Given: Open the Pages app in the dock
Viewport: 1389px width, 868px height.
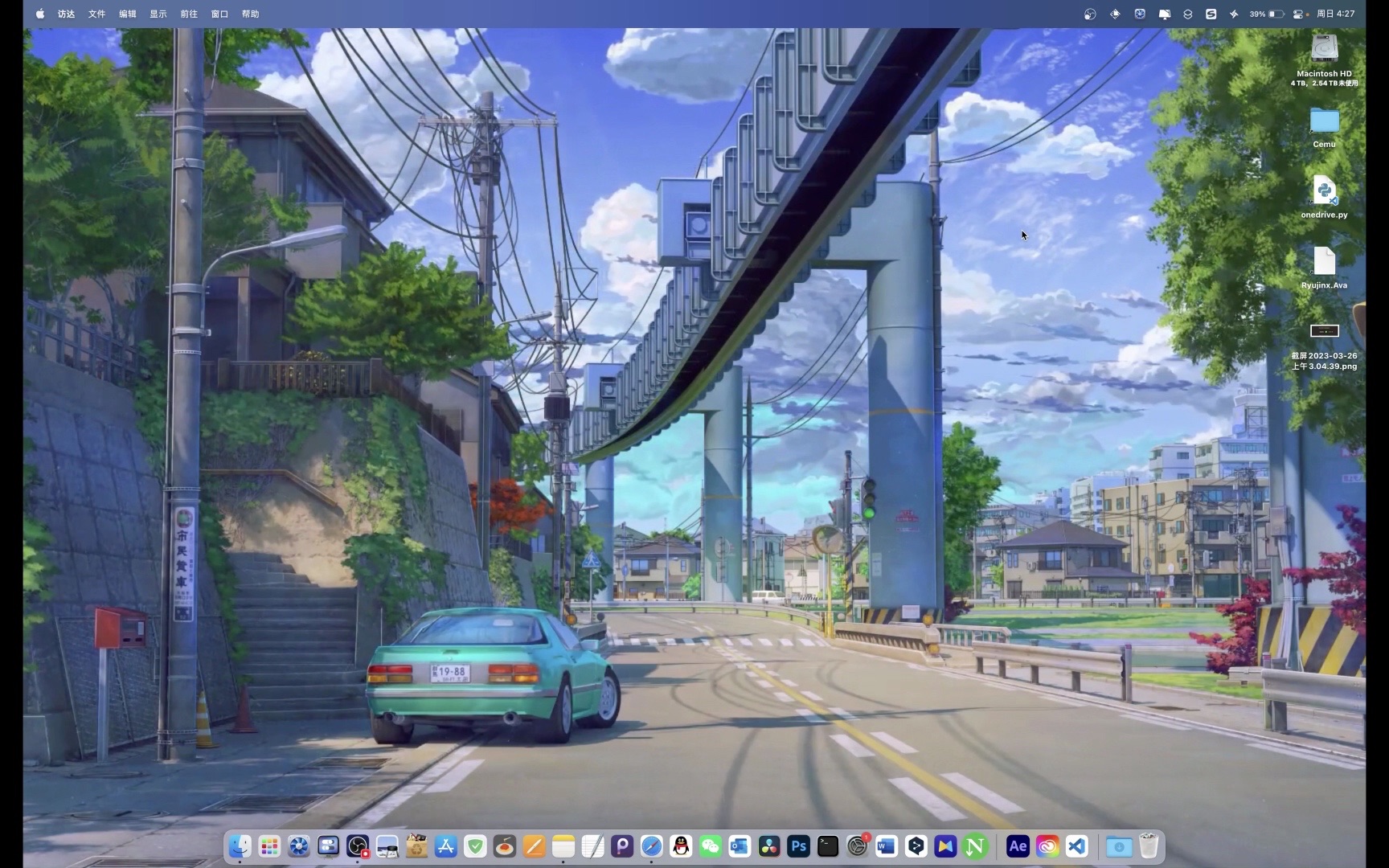Looking at the screenshot, I should [535, 846].
